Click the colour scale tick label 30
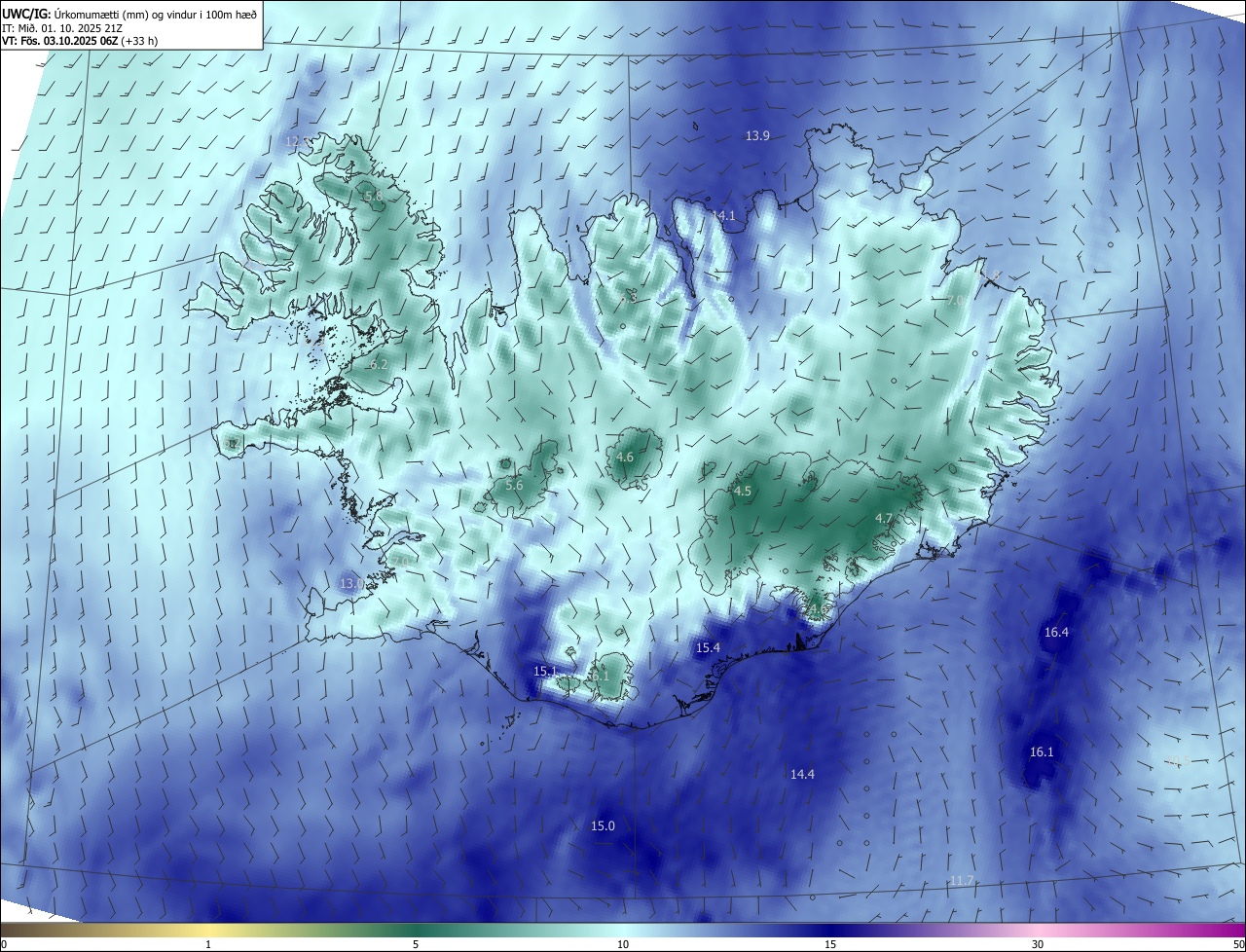The width and height of the screenshot is (1246, 952). (1038, 945)
